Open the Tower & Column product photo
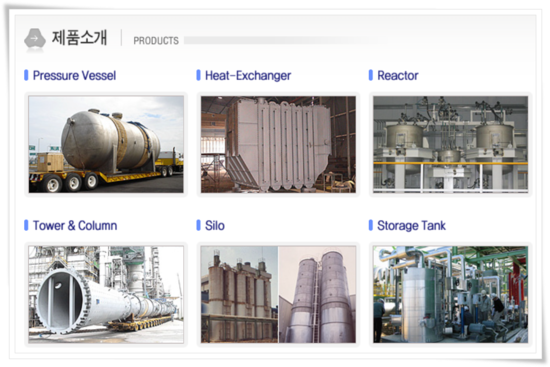 pos(106,294)
